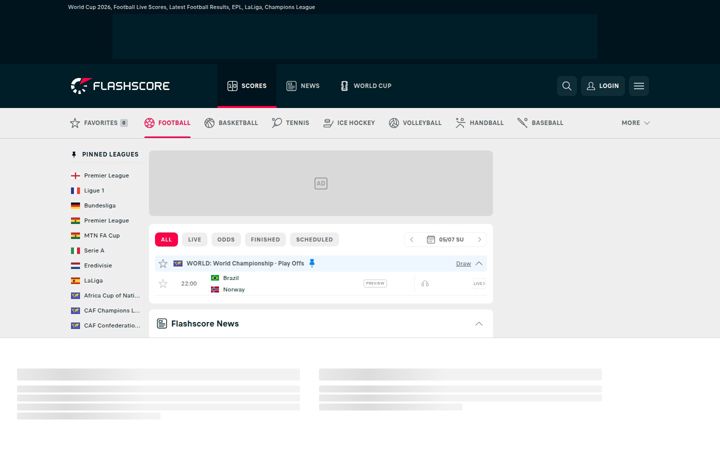Select the ALL matches filter
Image resolution: width=720 pixels, height=450 pixels.
pyautogui.click(x=166, y=239)
